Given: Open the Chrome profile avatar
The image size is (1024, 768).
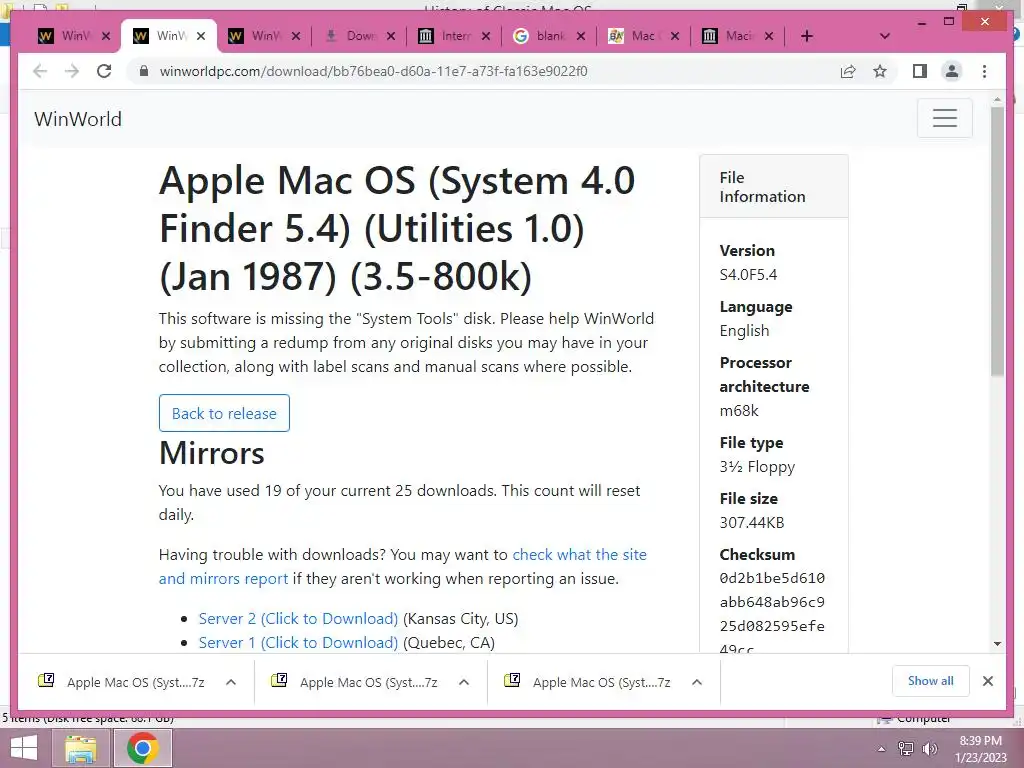Looking at the screenshot, I should [952, 71].
